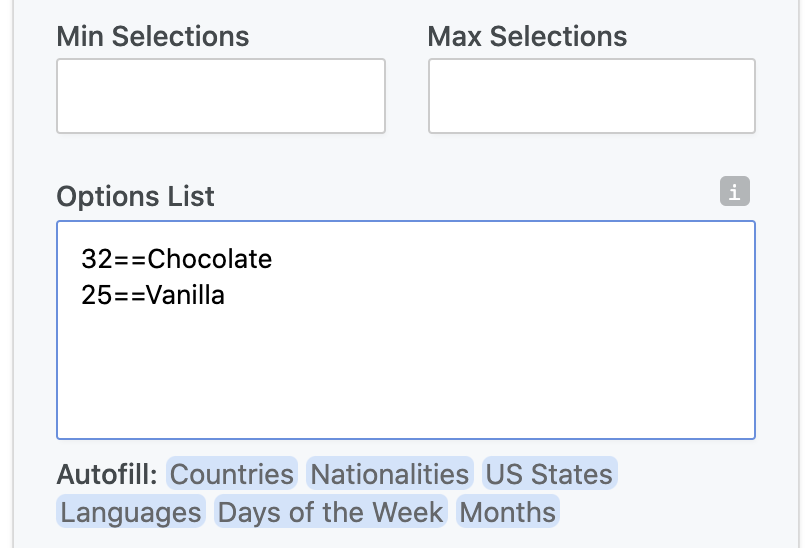Autofill options with Nationalities
Screen dimensions: 812x548
[389, 473]
